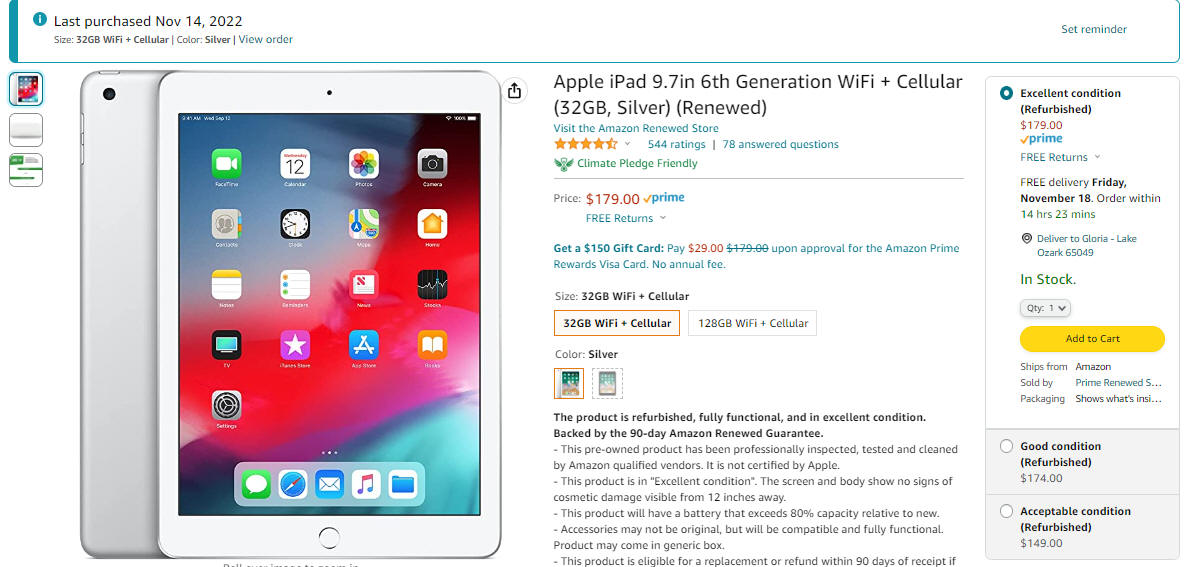Click the share icon beside product image
The height and width of the screenshot is (567, 1189).
tap(514, 90)
